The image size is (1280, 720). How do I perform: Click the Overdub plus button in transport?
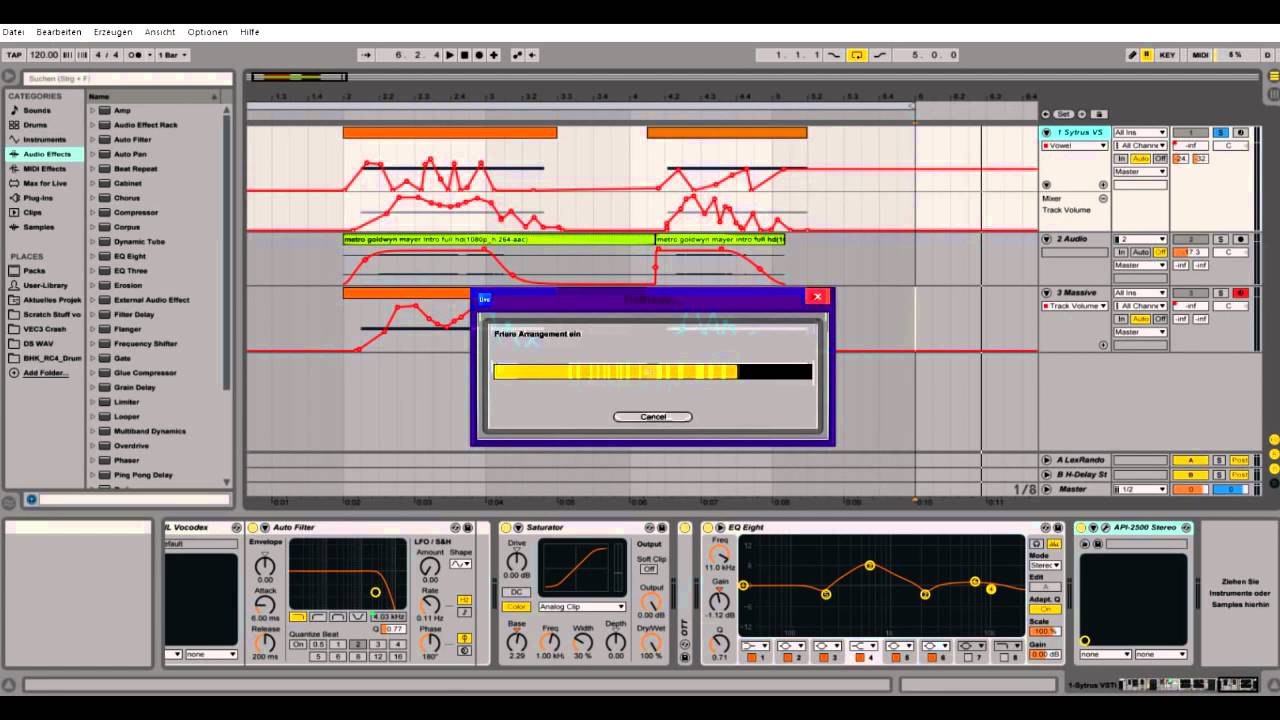(x=493, y=55)
